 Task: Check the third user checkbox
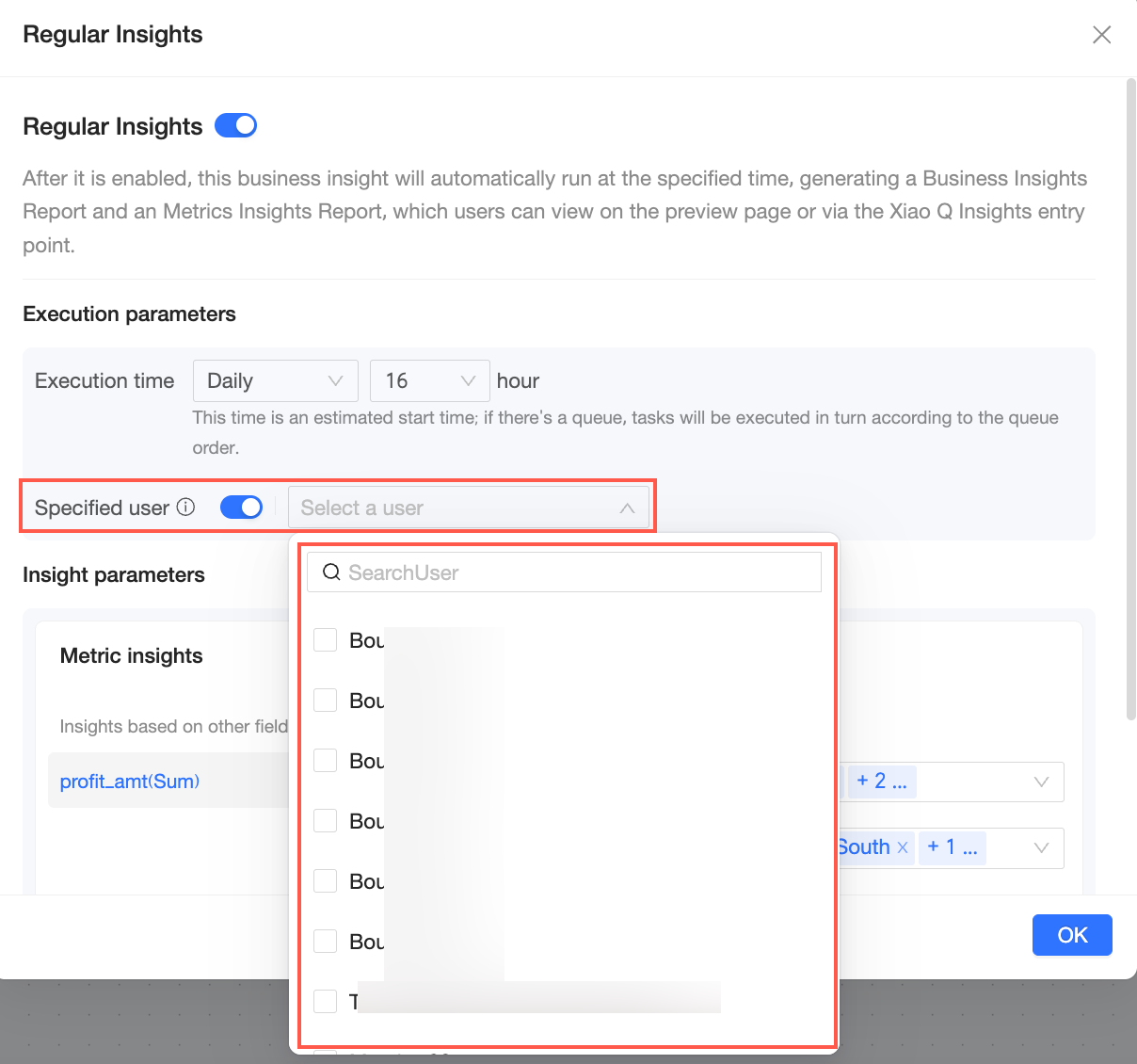pyautogui.click(x=326, y=761)
